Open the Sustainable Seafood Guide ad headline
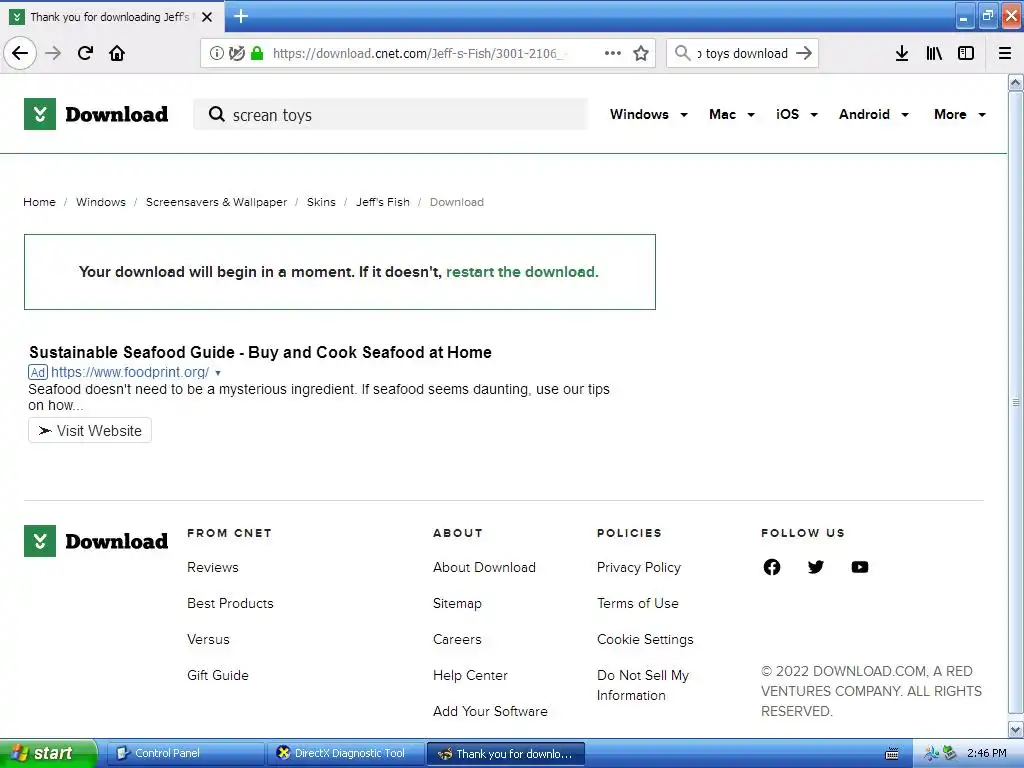Viewport: 1024px width, 768px height. tap(261, 352)
